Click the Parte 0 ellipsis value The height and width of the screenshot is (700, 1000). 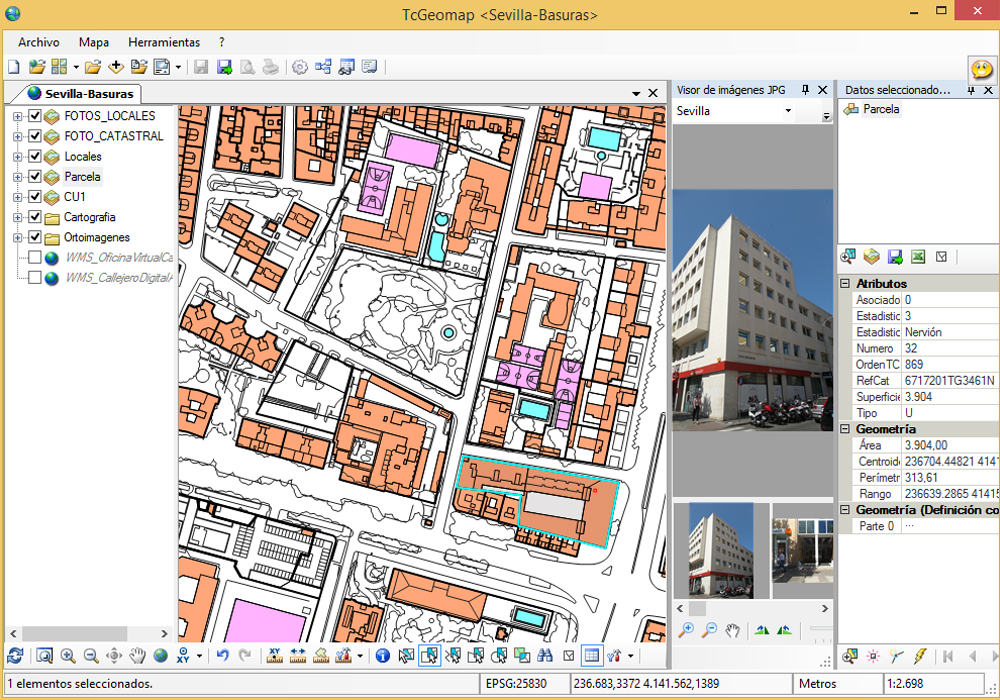(909, 526)
